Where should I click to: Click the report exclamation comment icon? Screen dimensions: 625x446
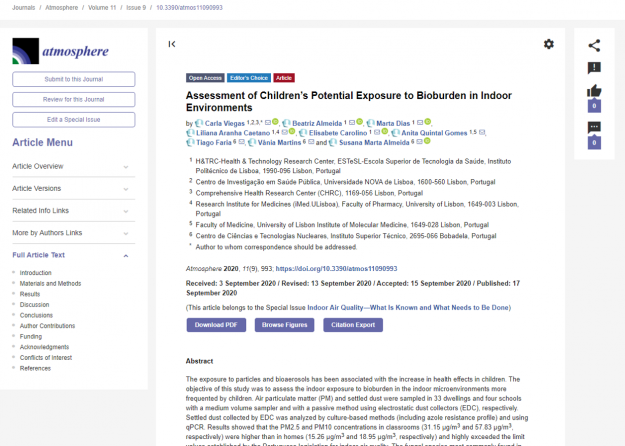pos(594,68)
